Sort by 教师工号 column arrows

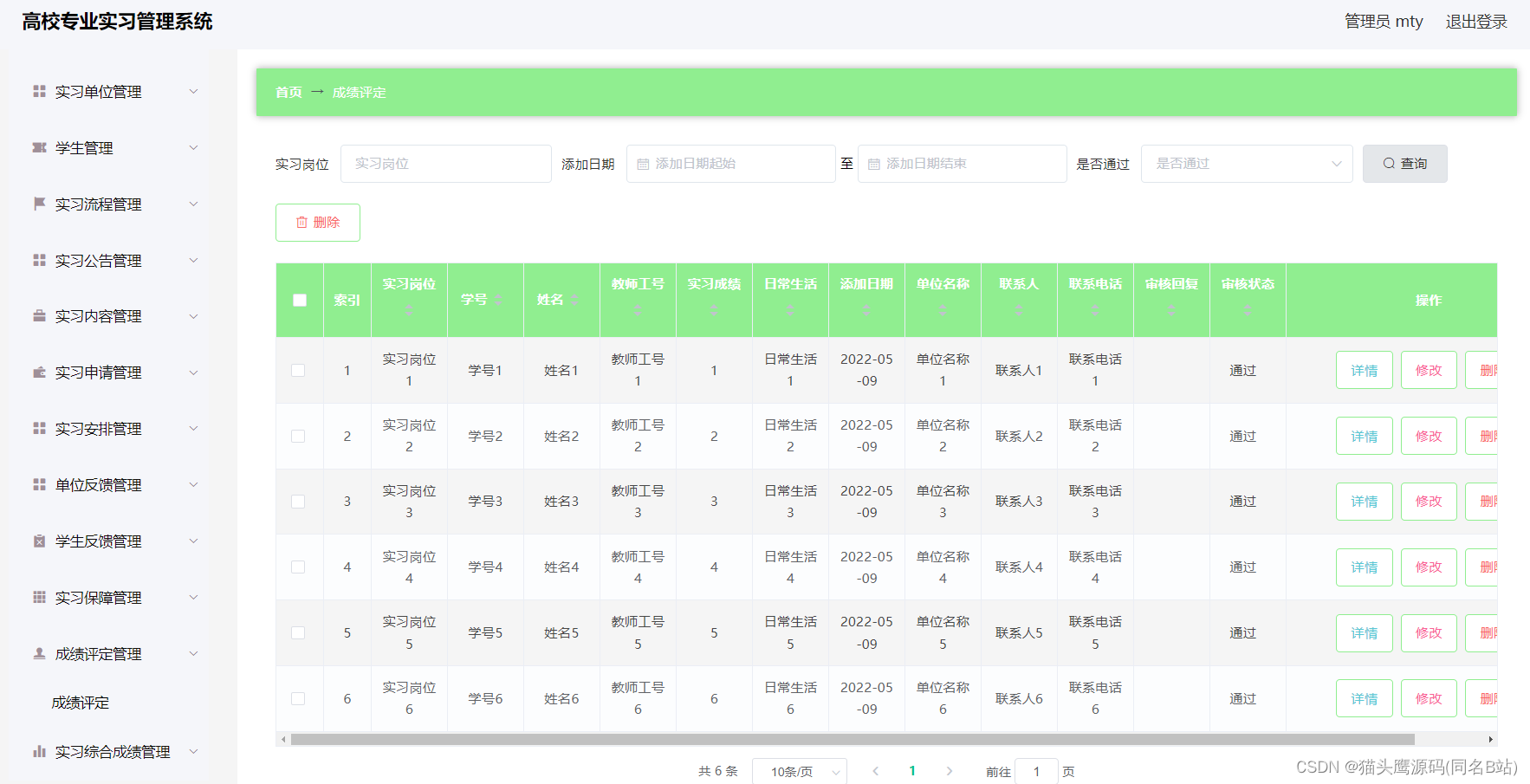click(x=638, y=310)
